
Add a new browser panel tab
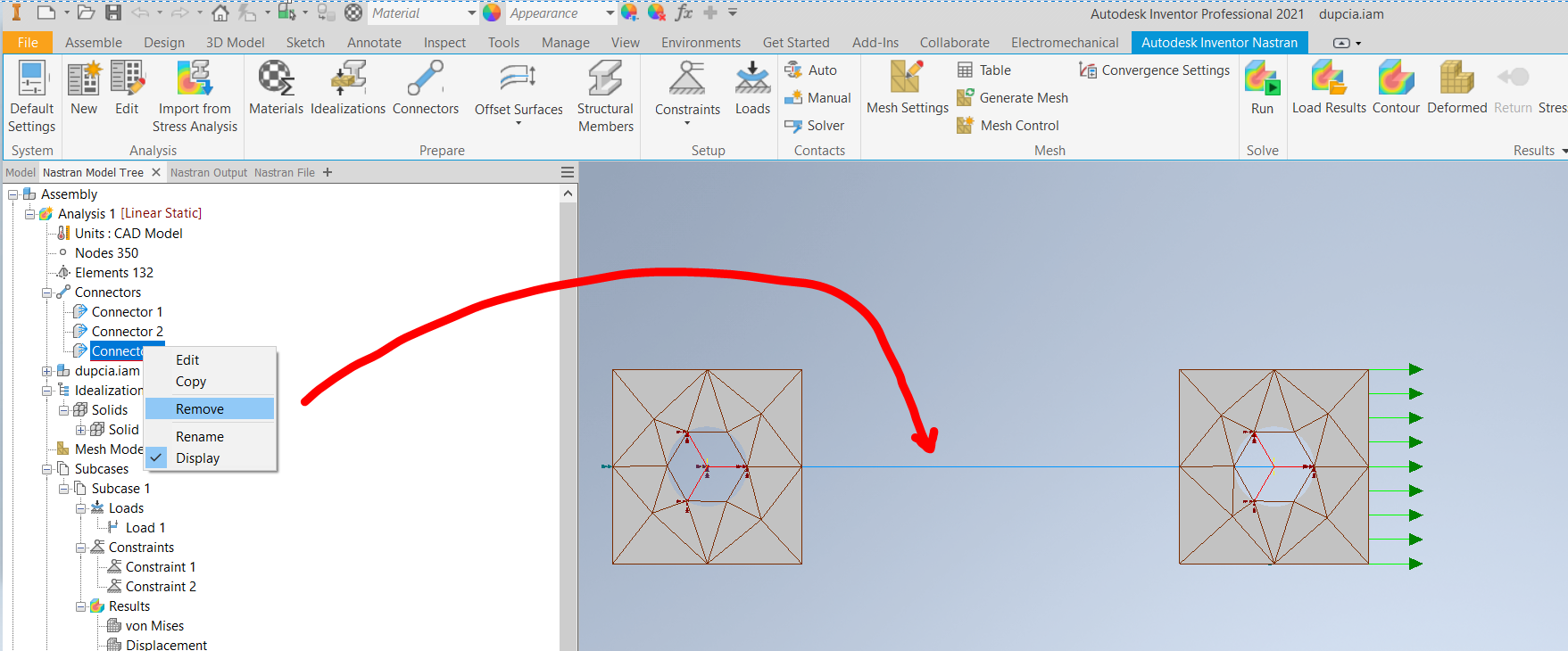pyautogui.click(x=328, y=172)
